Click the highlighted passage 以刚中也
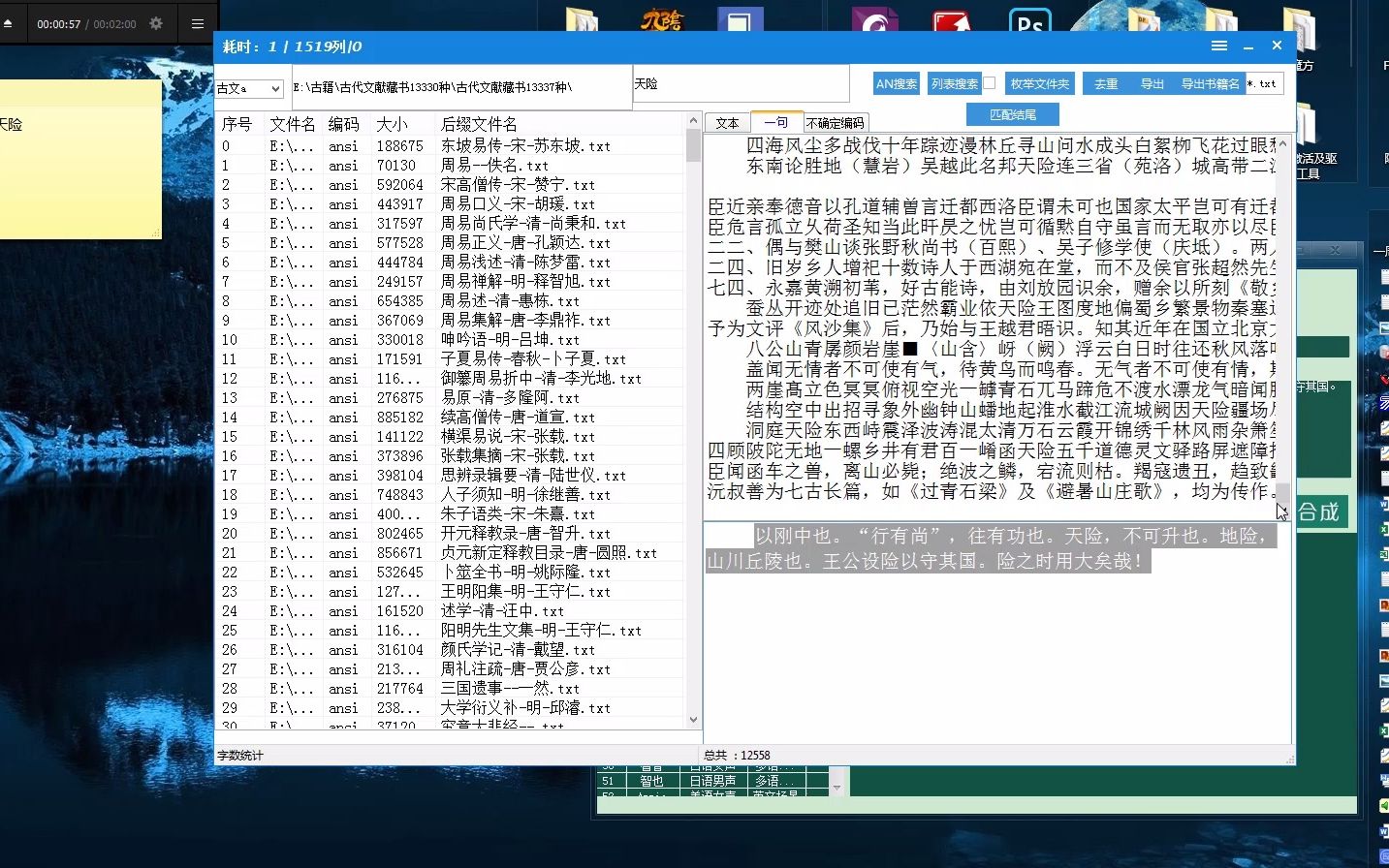Image resolution: width=1389 pixels, height=868 pixels. point(991,548)
